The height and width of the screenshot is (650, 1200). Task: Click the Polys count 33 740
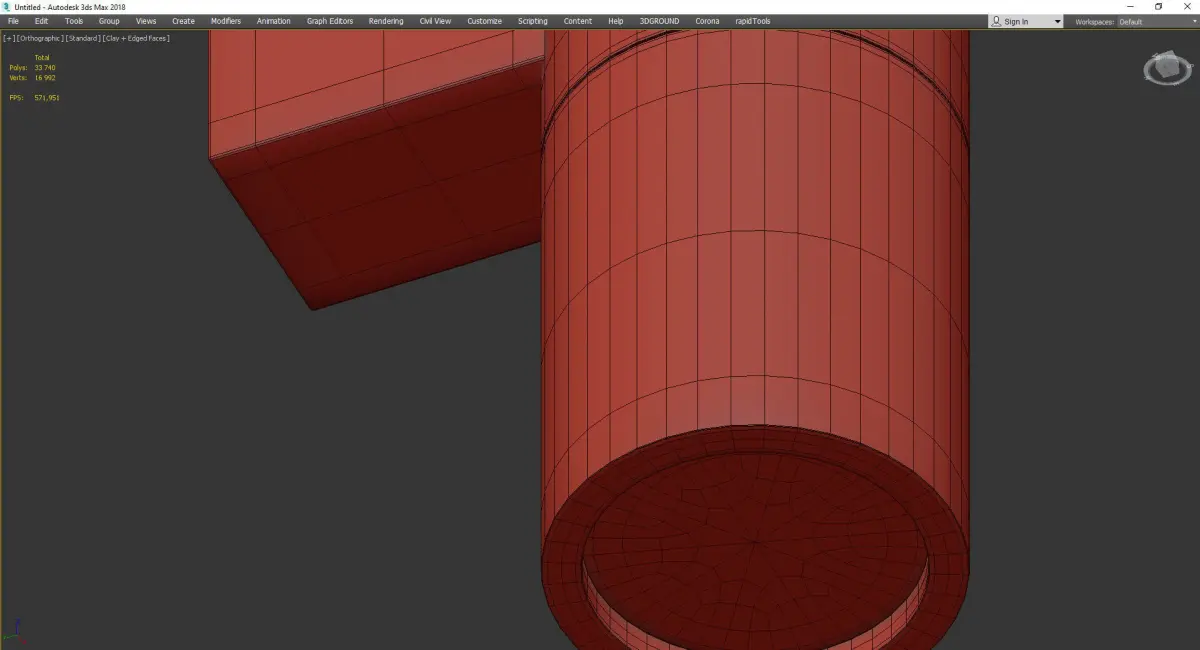pos(45,67)
